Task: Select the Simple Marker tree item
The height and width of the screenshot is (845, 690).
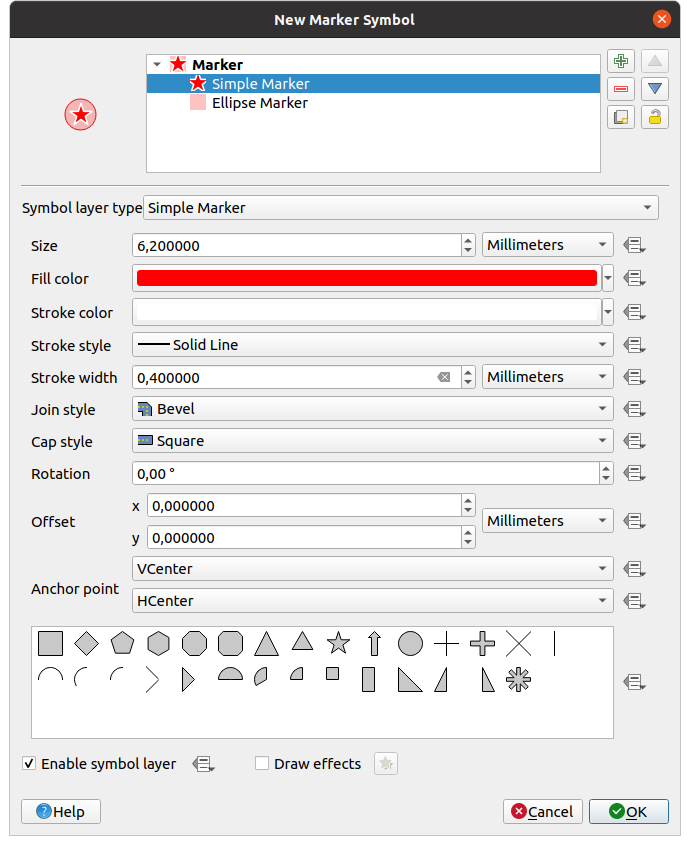Action: tap(260, 84)
